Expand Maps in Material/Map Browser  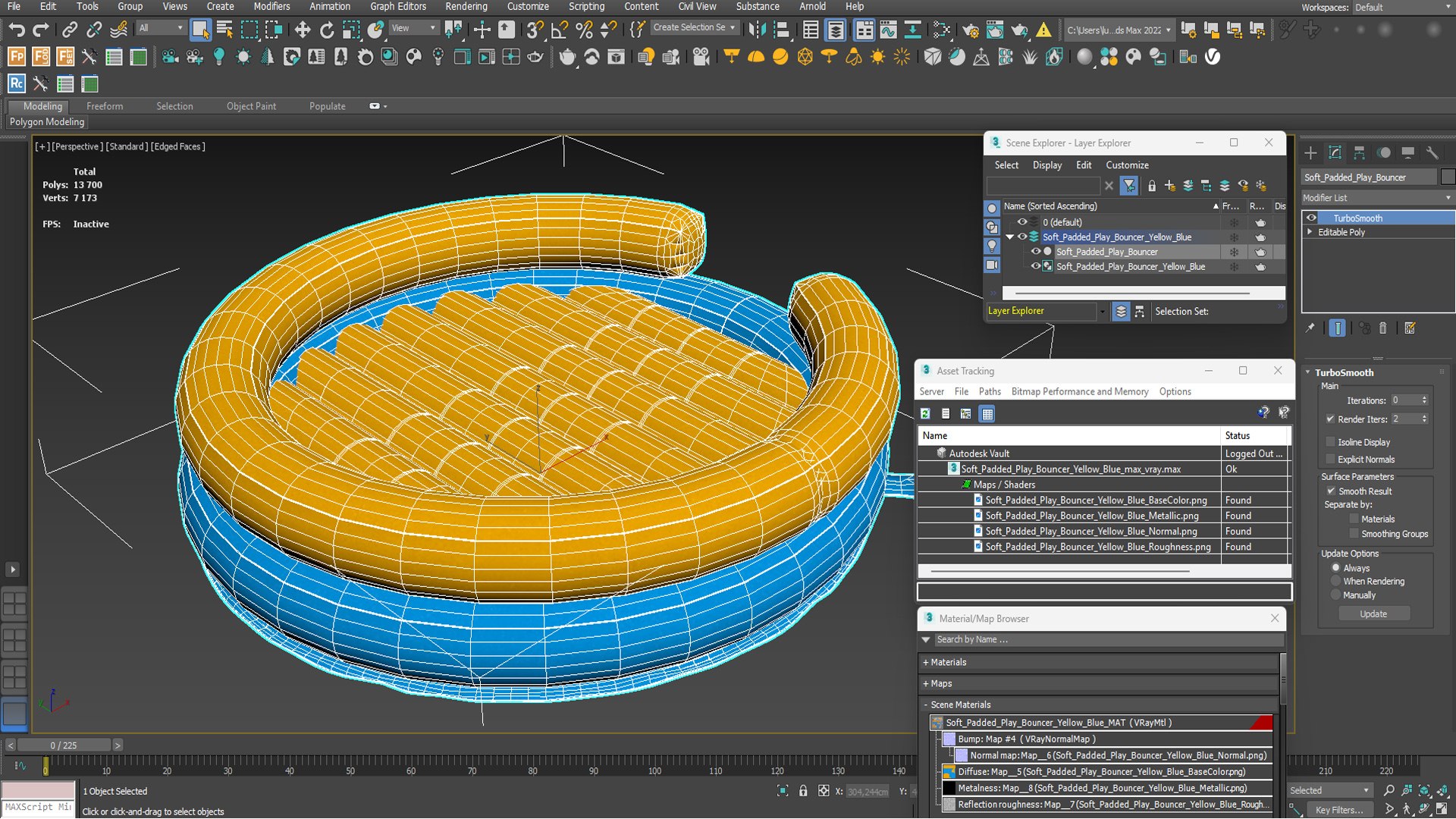coord(926,683)
